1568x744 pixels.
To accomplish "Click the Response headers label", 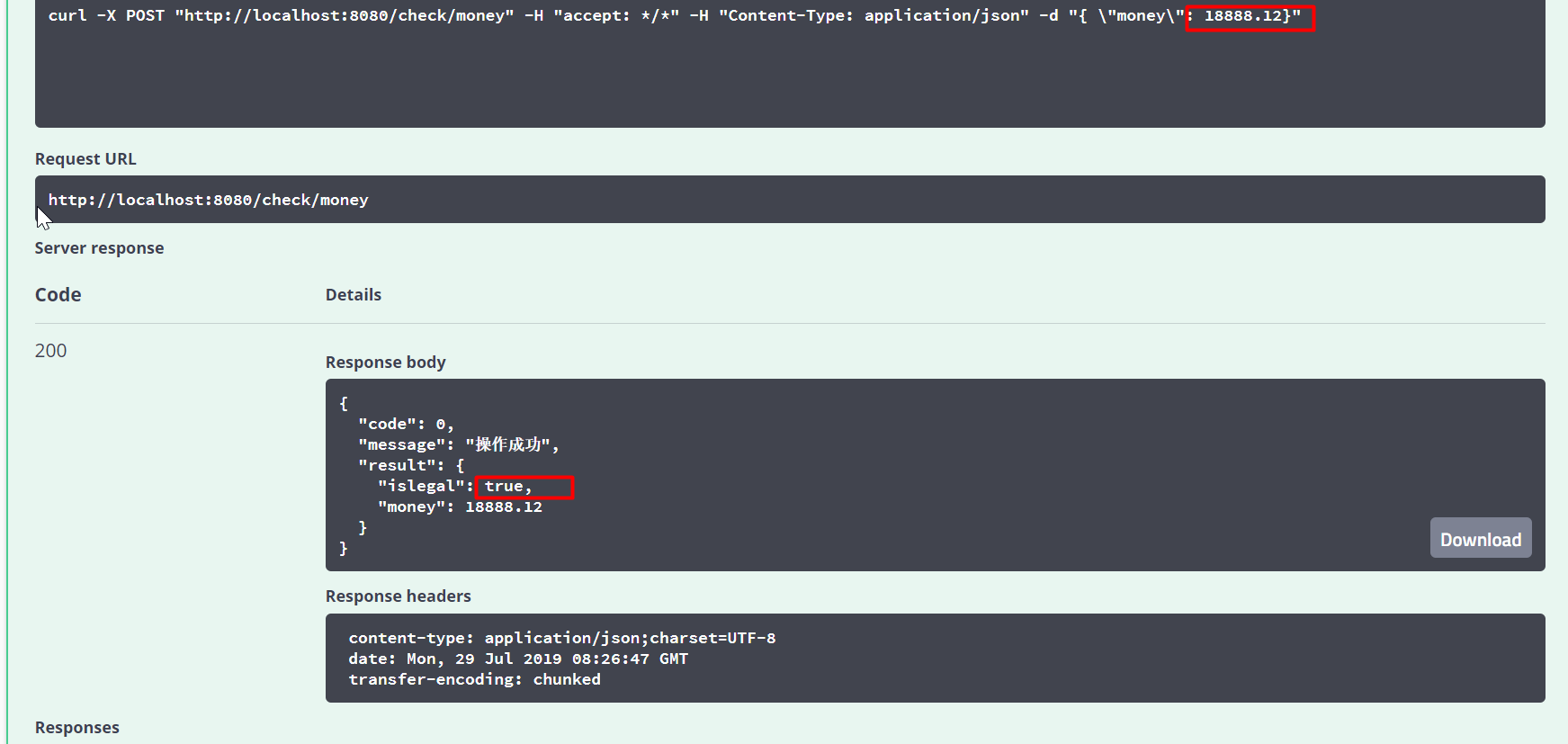I will click(398, 596).
